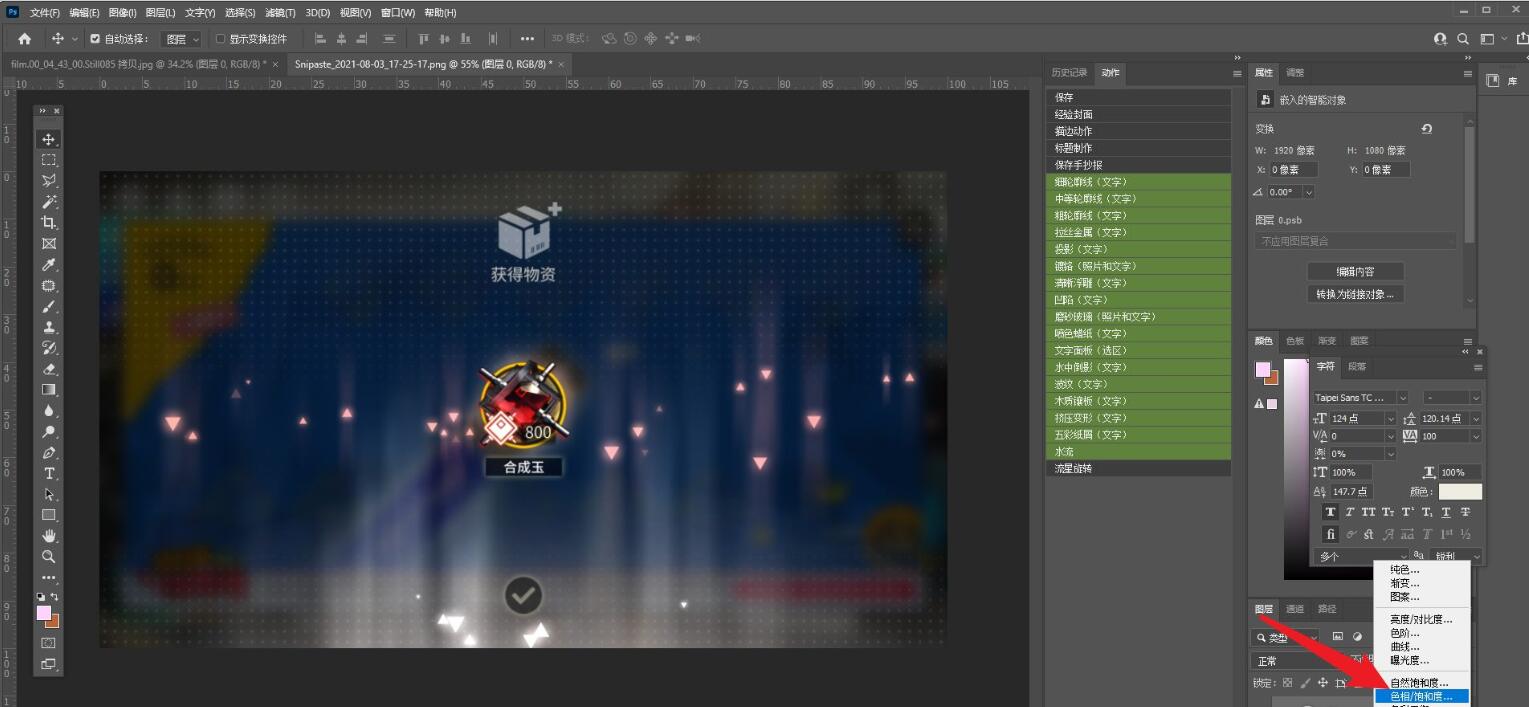
Task: Toggle All Caps text style
Action: tap(1369, 512)
